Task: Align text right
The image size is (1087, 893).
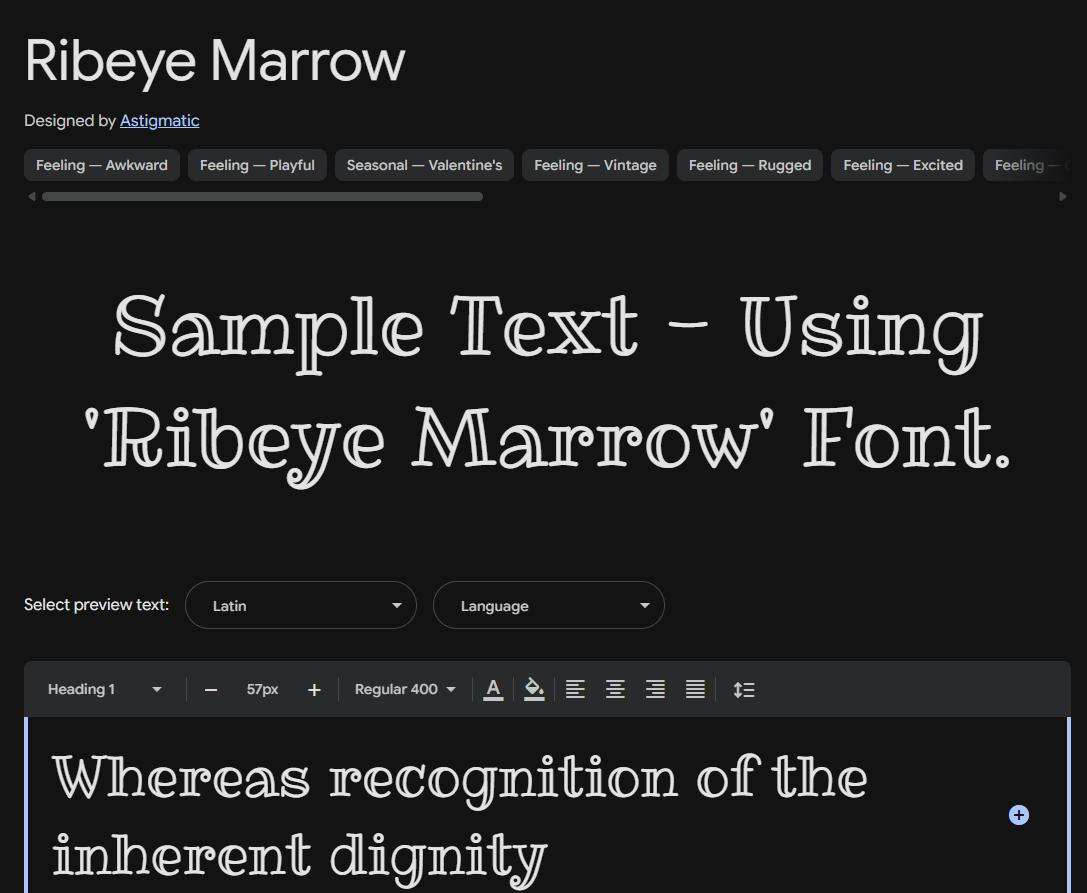Action: pyautogui.click(x=655, y=689)
